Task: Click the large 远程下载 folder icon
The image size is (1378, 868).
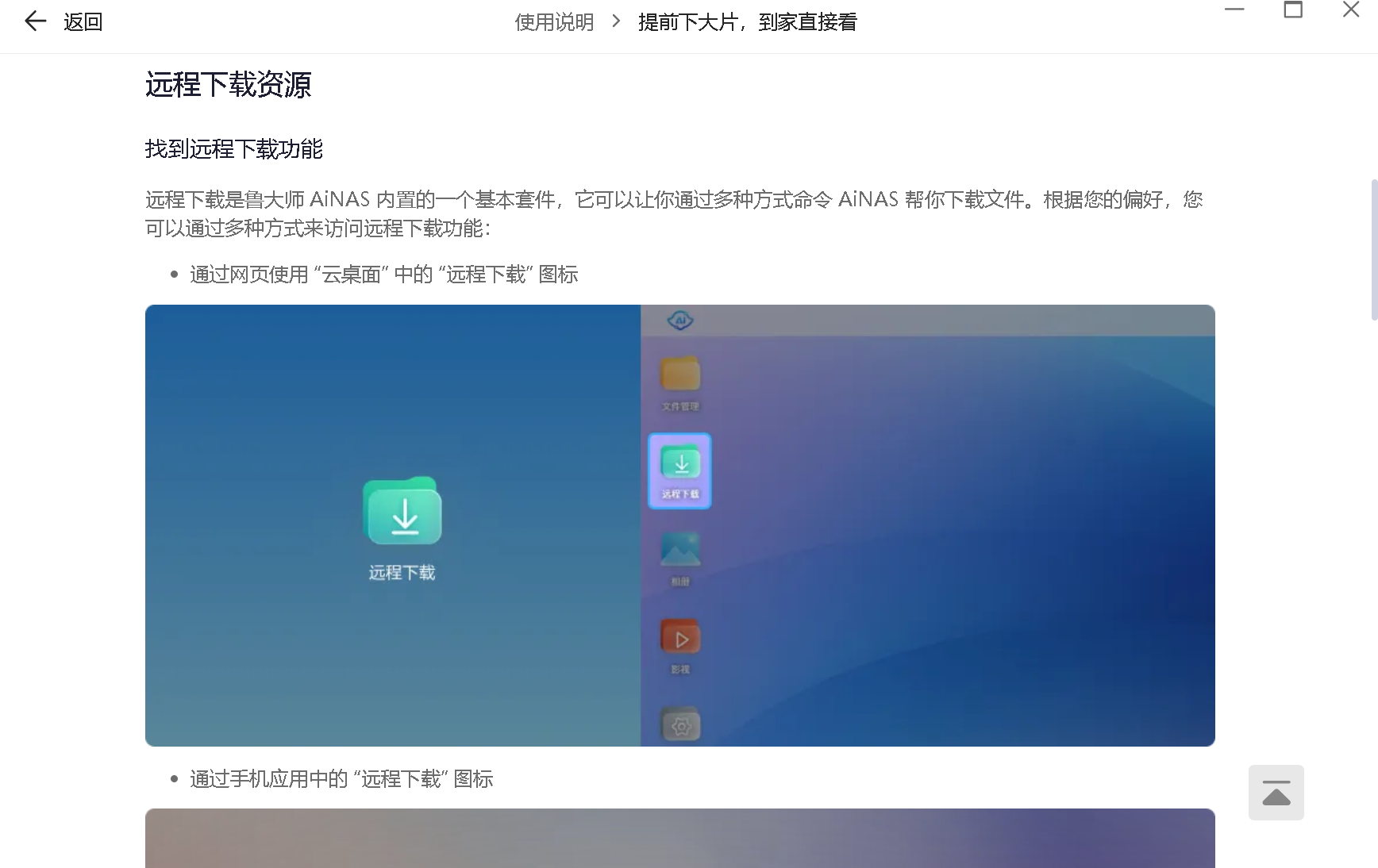Action: pos(402,511)
